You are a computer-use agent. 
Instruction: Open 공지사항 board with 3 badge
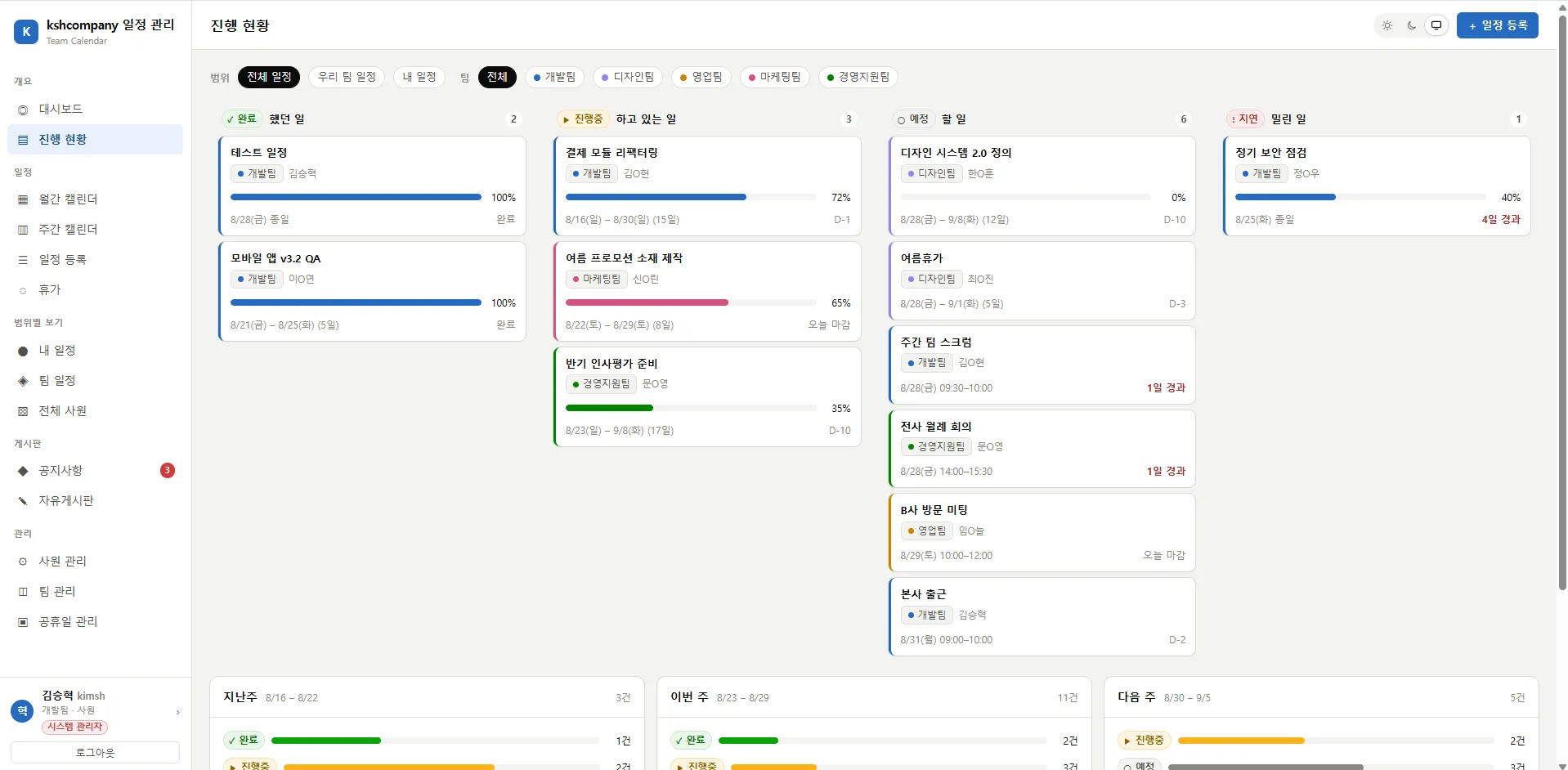coord(95,471)
